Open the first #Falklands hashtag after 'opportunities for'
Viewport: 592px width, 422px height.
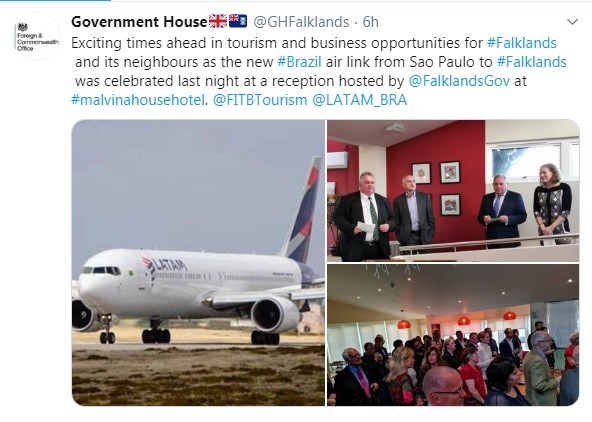(521, 43)
